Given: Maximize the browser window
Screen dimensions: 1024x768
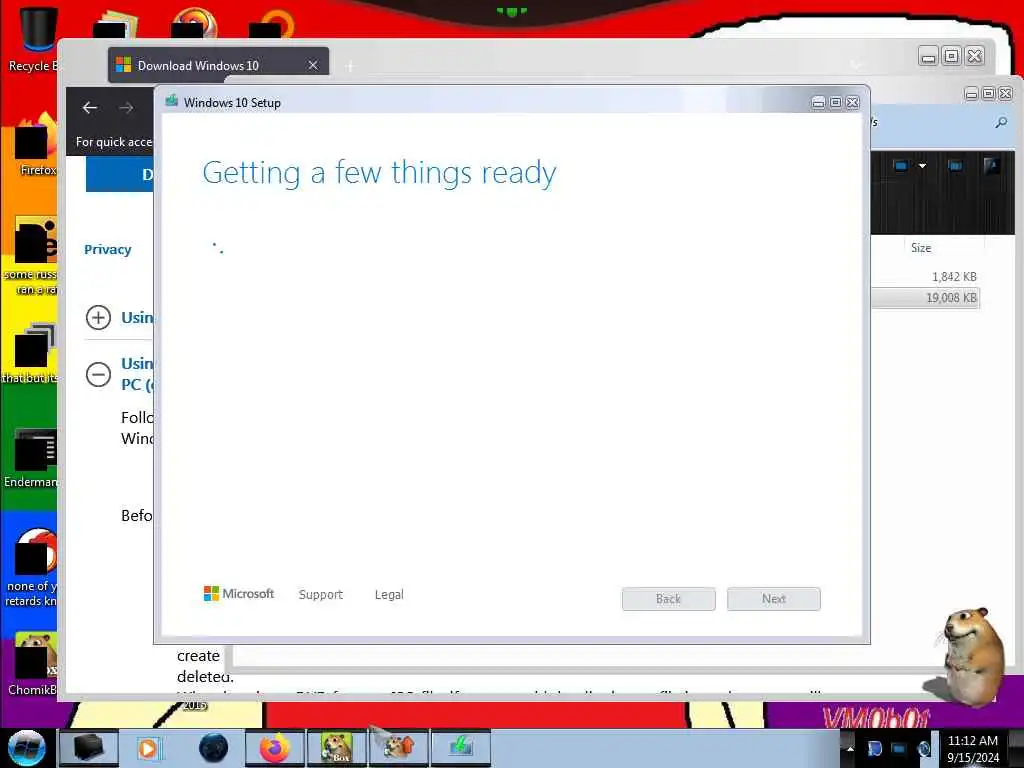Looking at the screenshot, I should [x=952, y=57].
